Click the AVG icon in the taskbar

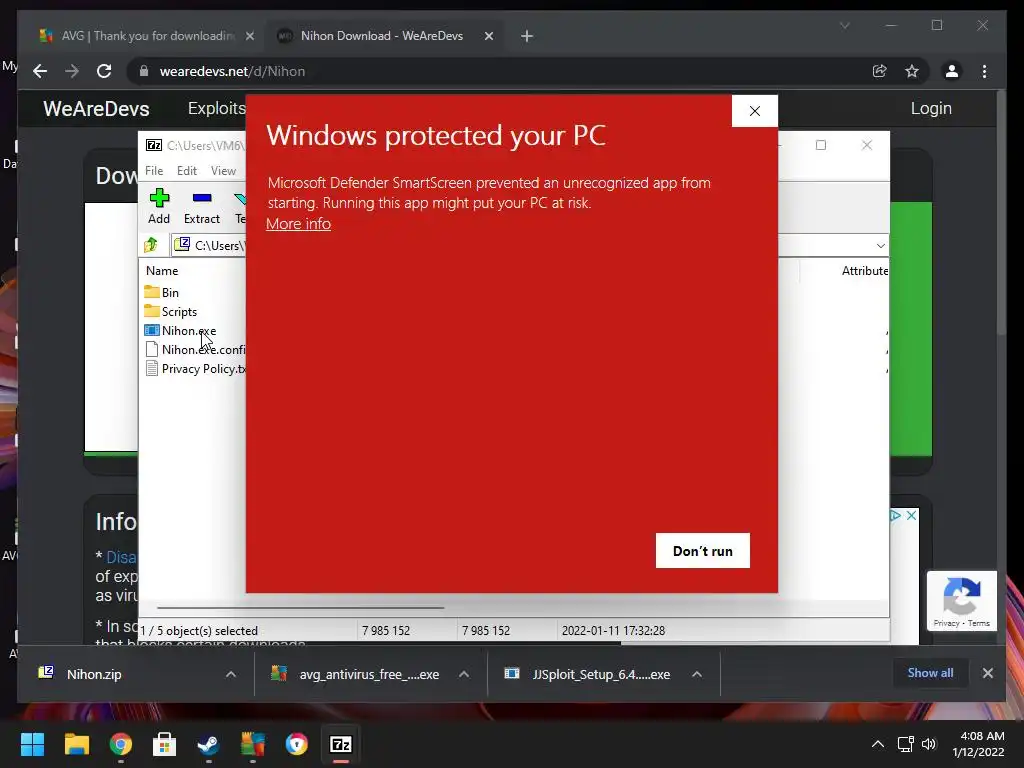(253, 744)
